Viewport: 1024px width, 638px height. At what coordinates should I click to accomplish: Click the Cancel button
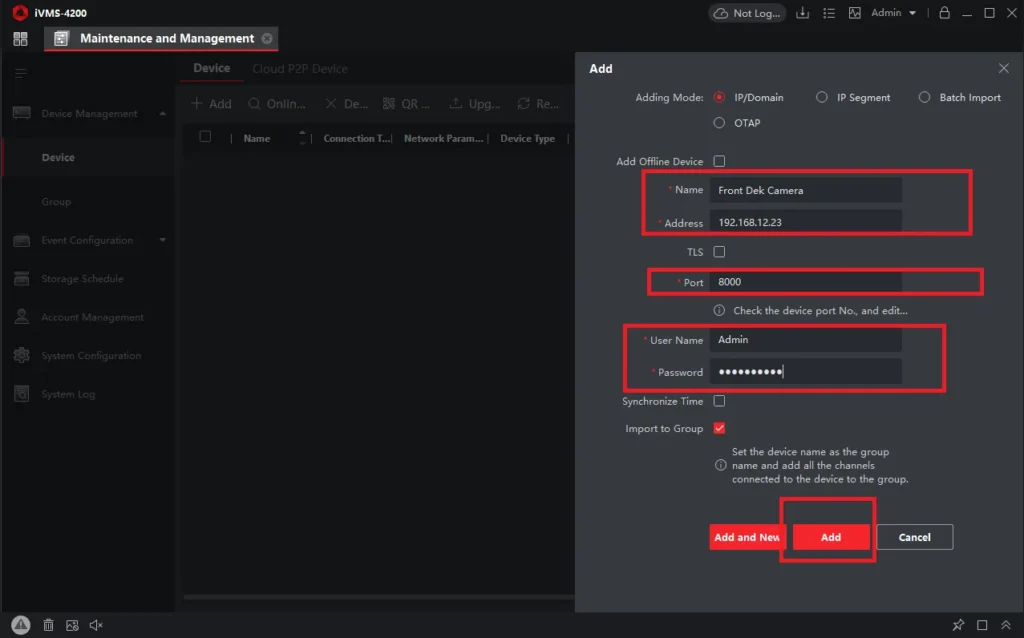pyautogui.click(x=914, y=537)
